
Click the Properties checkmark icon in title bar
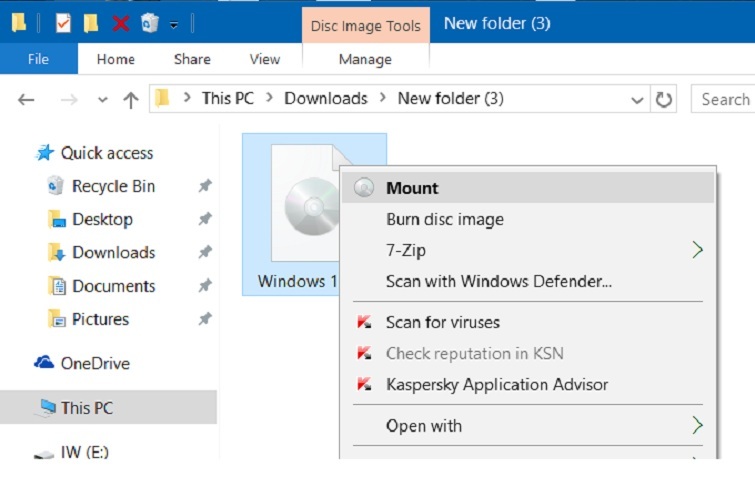(64, 23)
